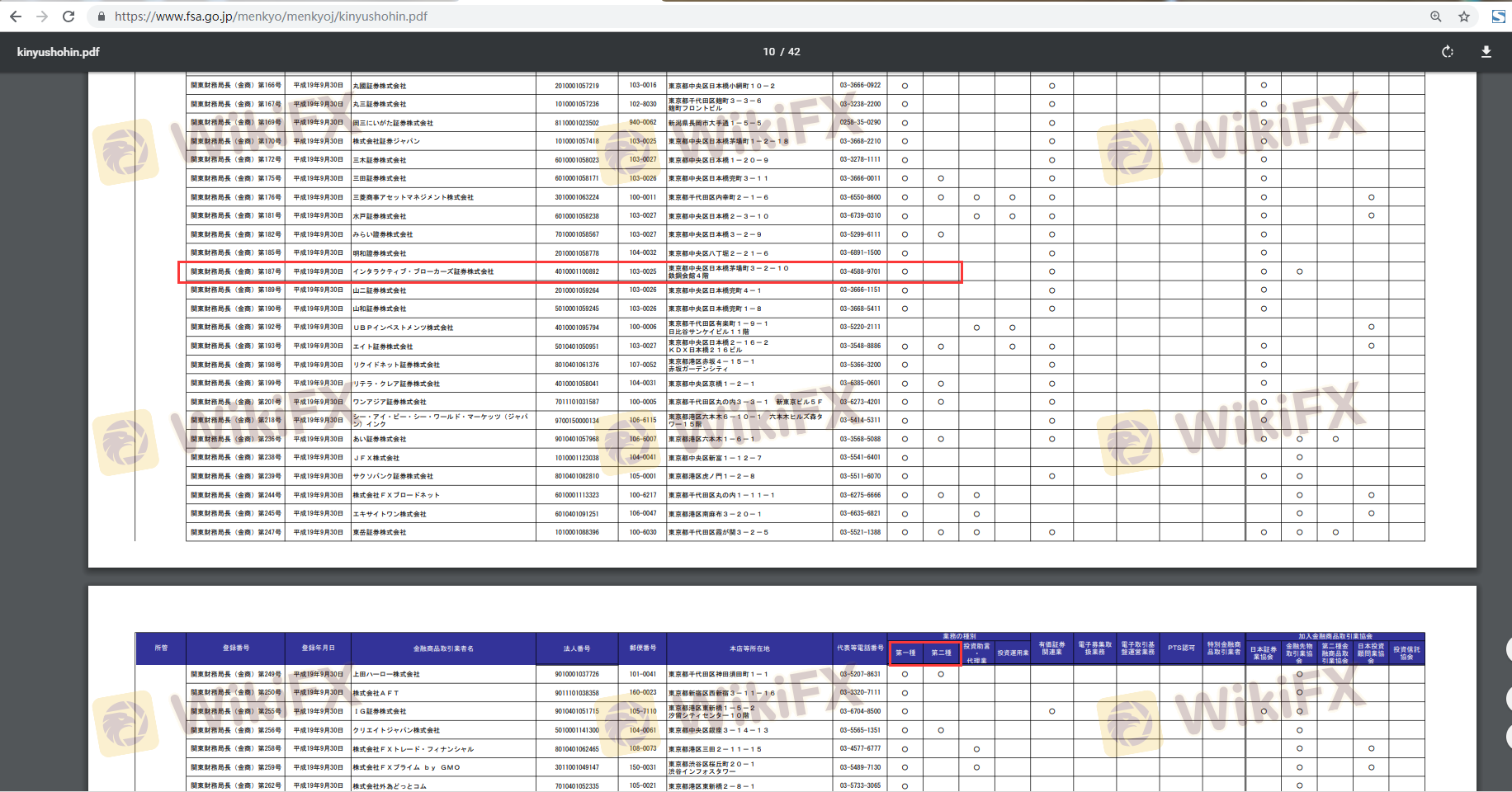Reload the current PDF page
Screen dimensions: 1512x792
click(x=69, y=16)
